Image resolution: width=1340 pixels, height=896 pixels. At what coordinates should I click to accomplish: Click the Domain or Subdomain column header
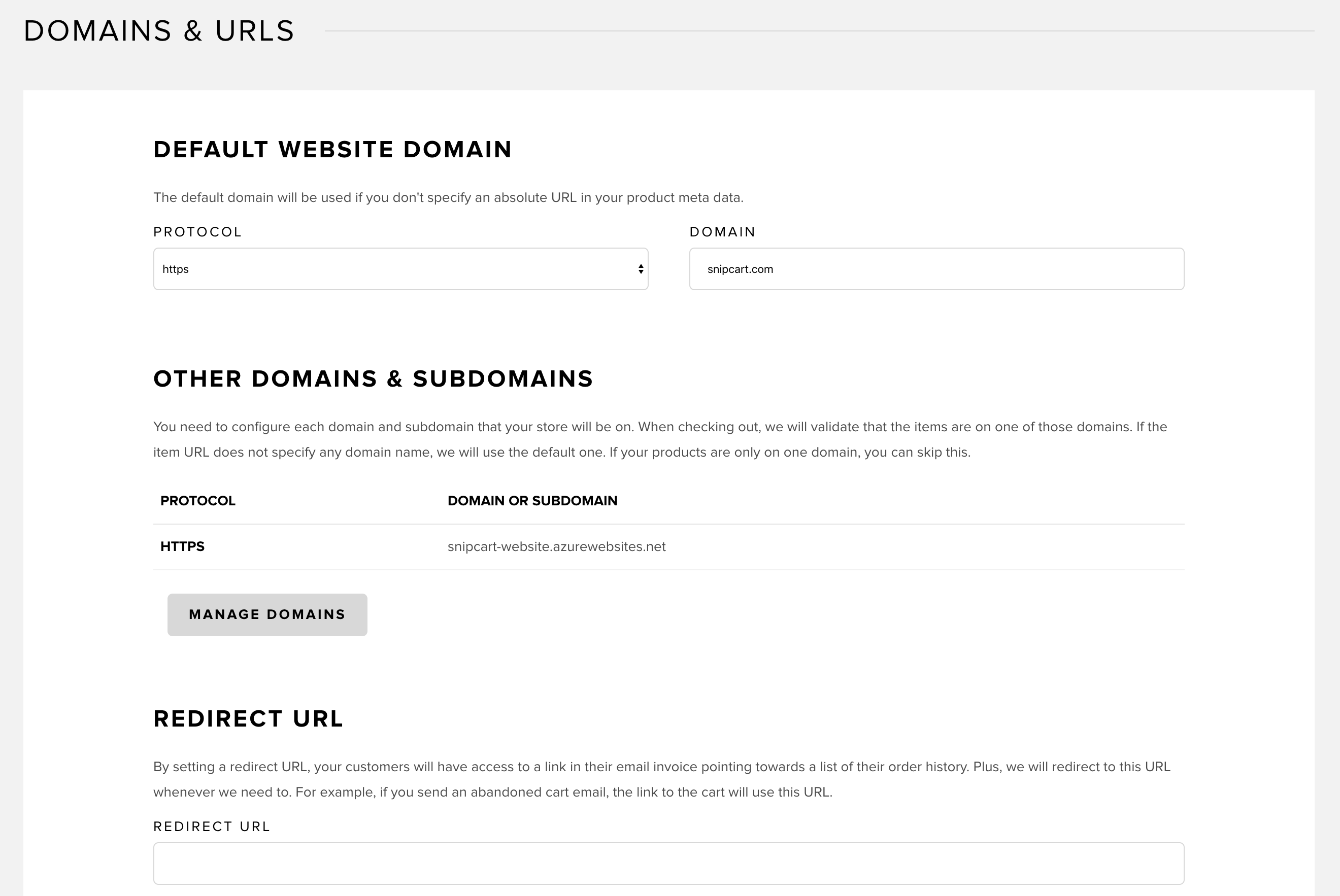pyautogui.click(x=532, y=501)
